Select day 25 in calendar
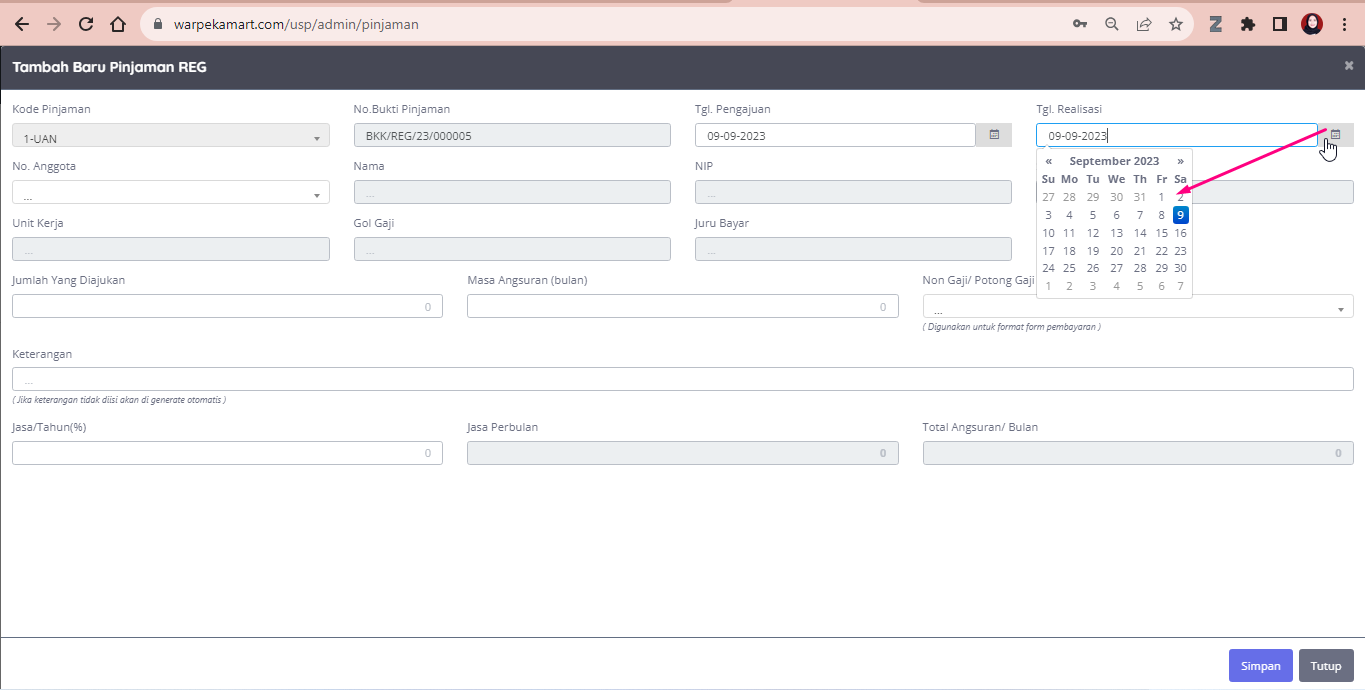The width and height of the screenshot is (1365, 690). tap(1069, 268)
